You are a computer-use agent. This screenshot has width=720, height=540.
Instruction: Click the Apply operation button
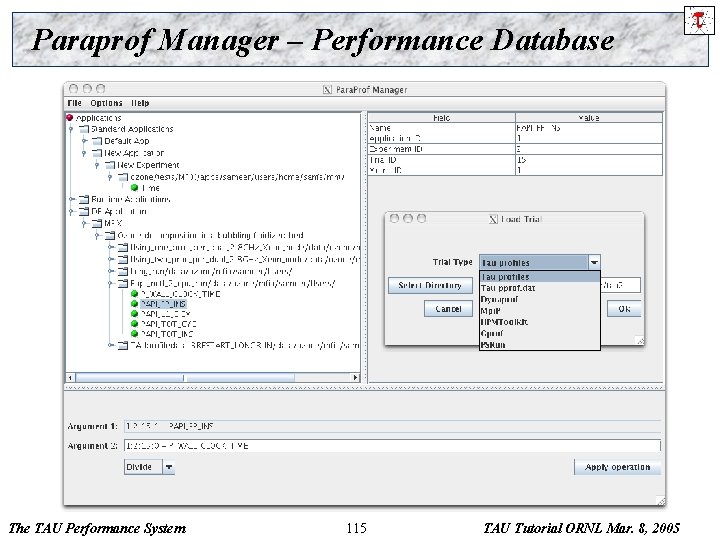tap(618, 467)
